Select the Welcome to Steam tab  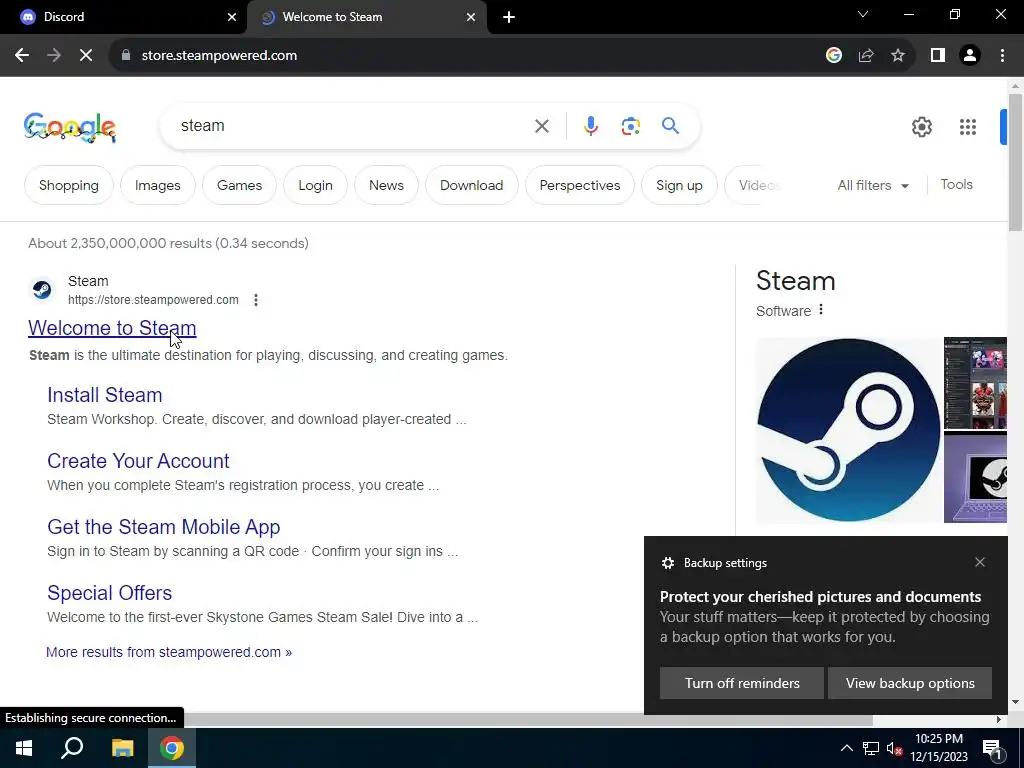(x=366, y=17)
